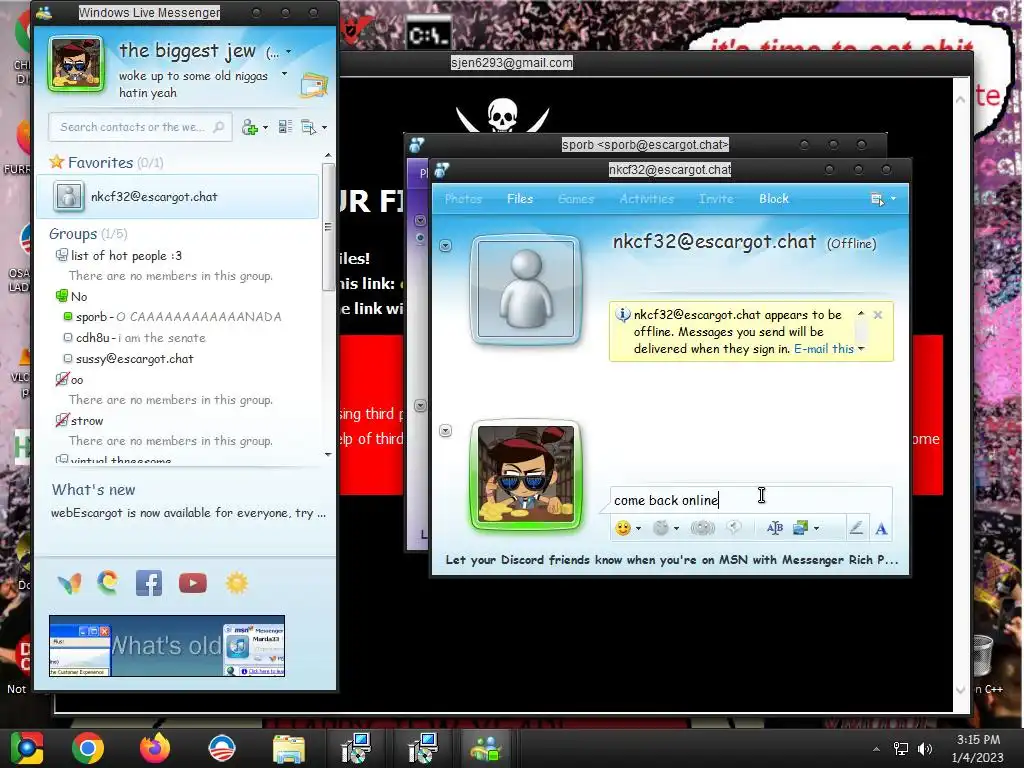Click the Discord Rich Presence ad text

pyautogui.click(x=671, y=560)
